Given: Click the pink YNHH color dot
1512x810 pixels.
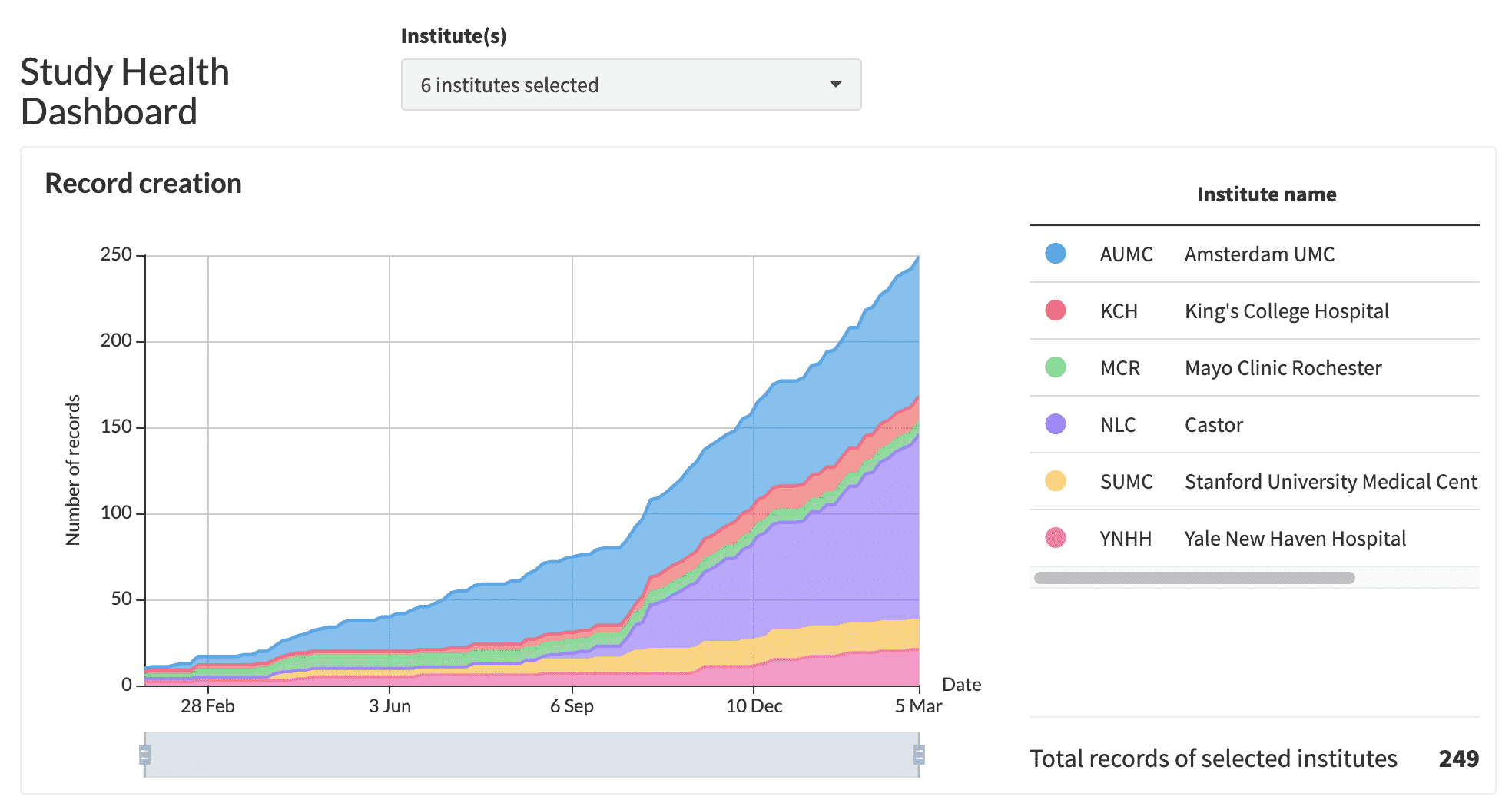Looking at the screenshot, I should pos(1056,538).
